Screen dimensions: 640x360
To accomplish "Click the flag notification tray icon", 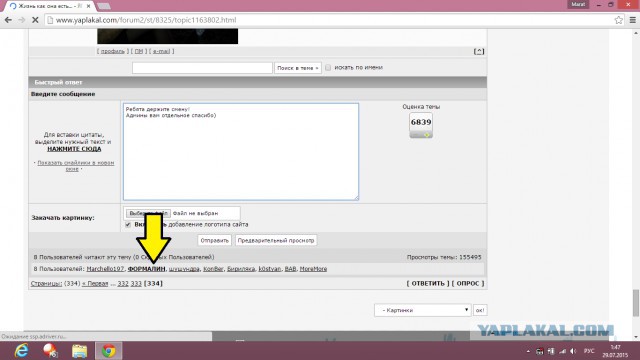I will (540, 351).
